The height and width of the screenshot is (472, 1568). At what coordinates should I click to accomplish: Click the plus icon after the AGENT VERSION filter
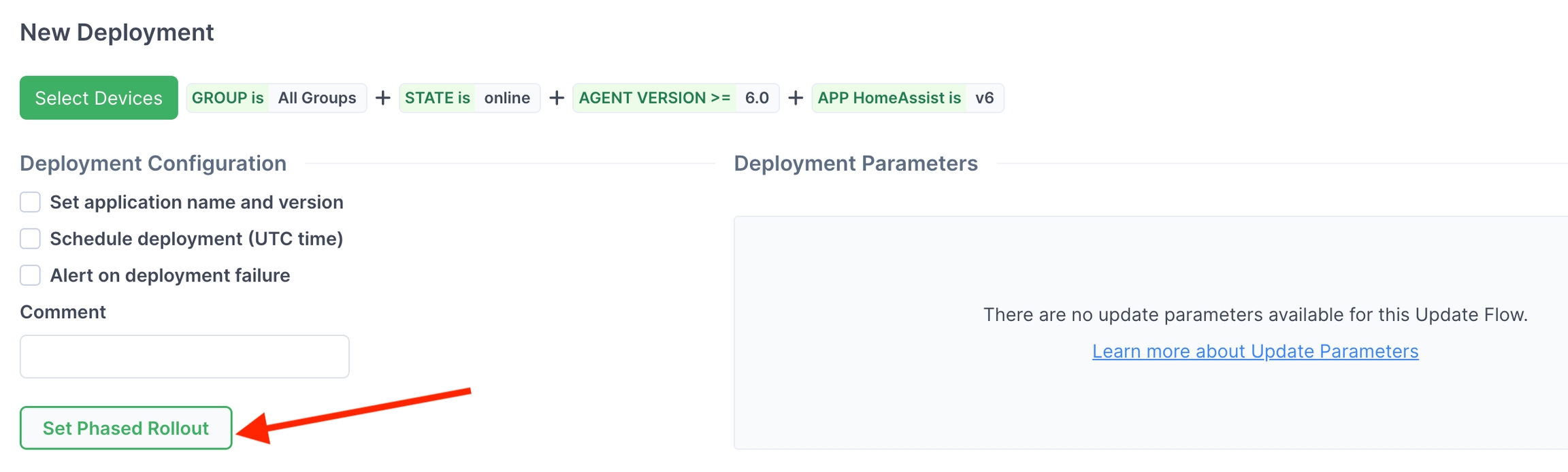[796, 98]
